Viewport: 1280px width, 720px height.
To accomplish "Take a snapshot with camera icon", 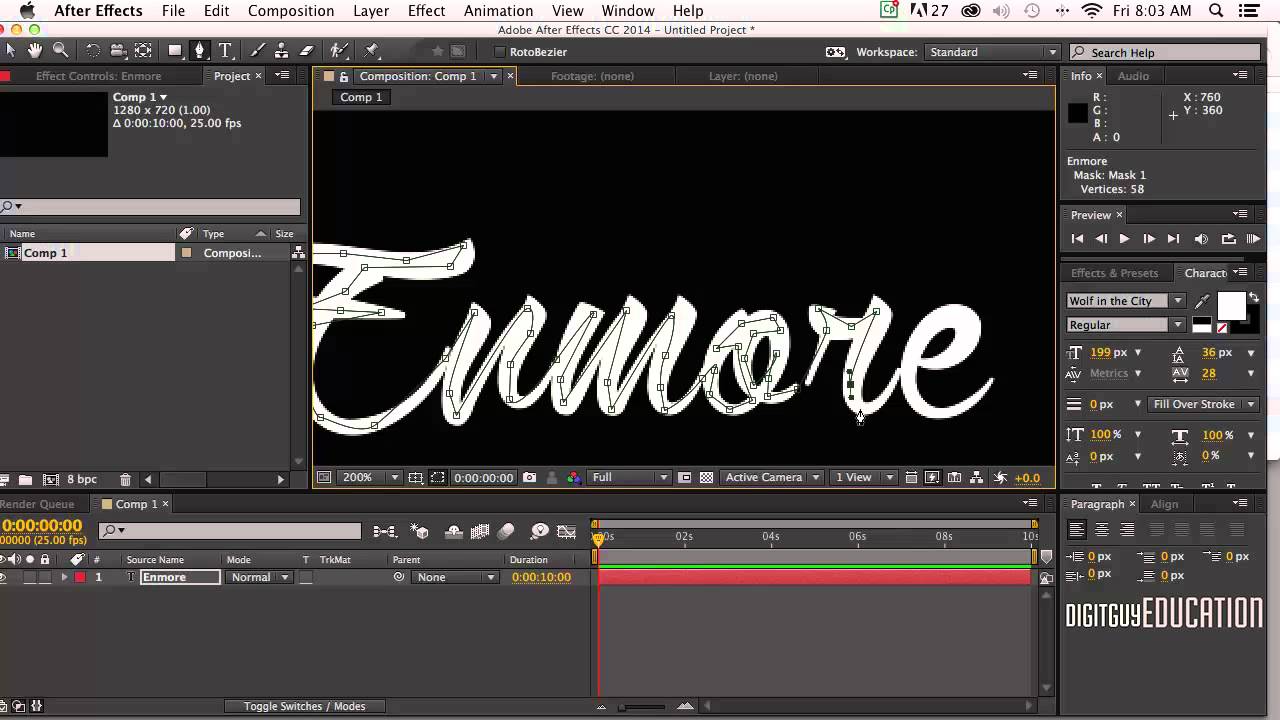I will pos(530,478).
